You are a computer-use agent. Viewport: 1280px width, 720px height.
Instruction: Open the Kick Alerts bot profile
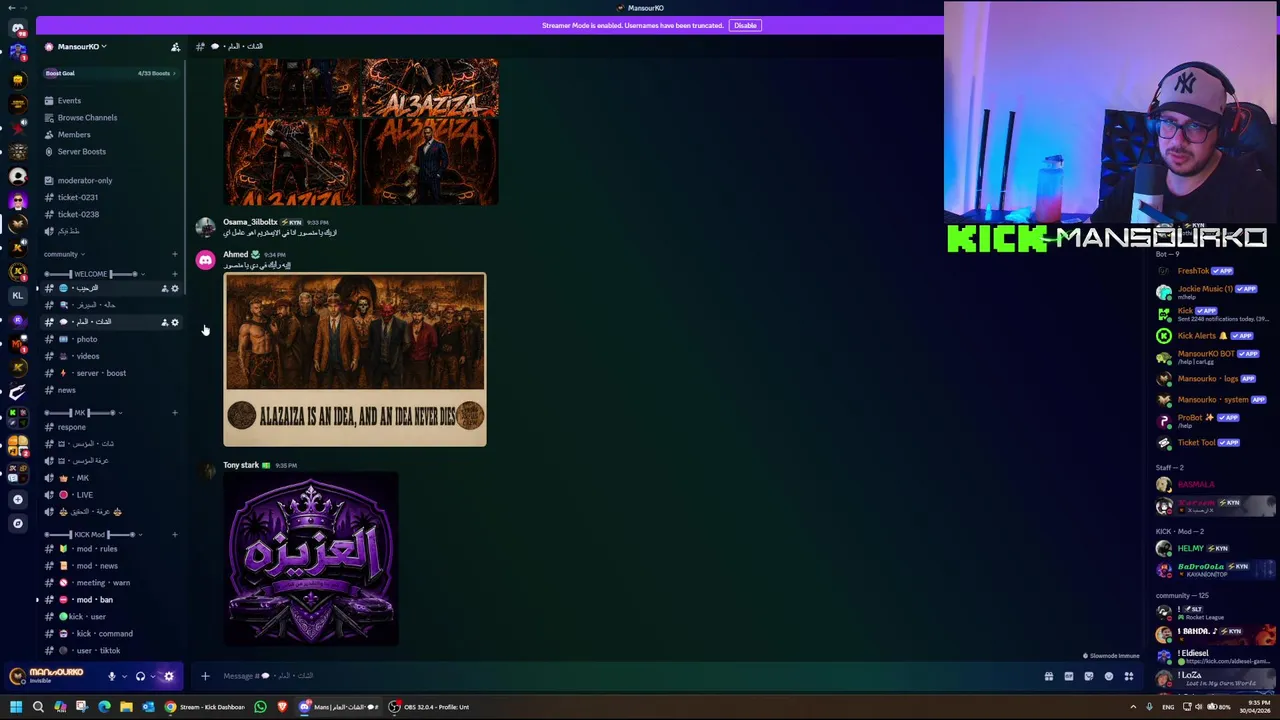click(x=1212, y=336)
